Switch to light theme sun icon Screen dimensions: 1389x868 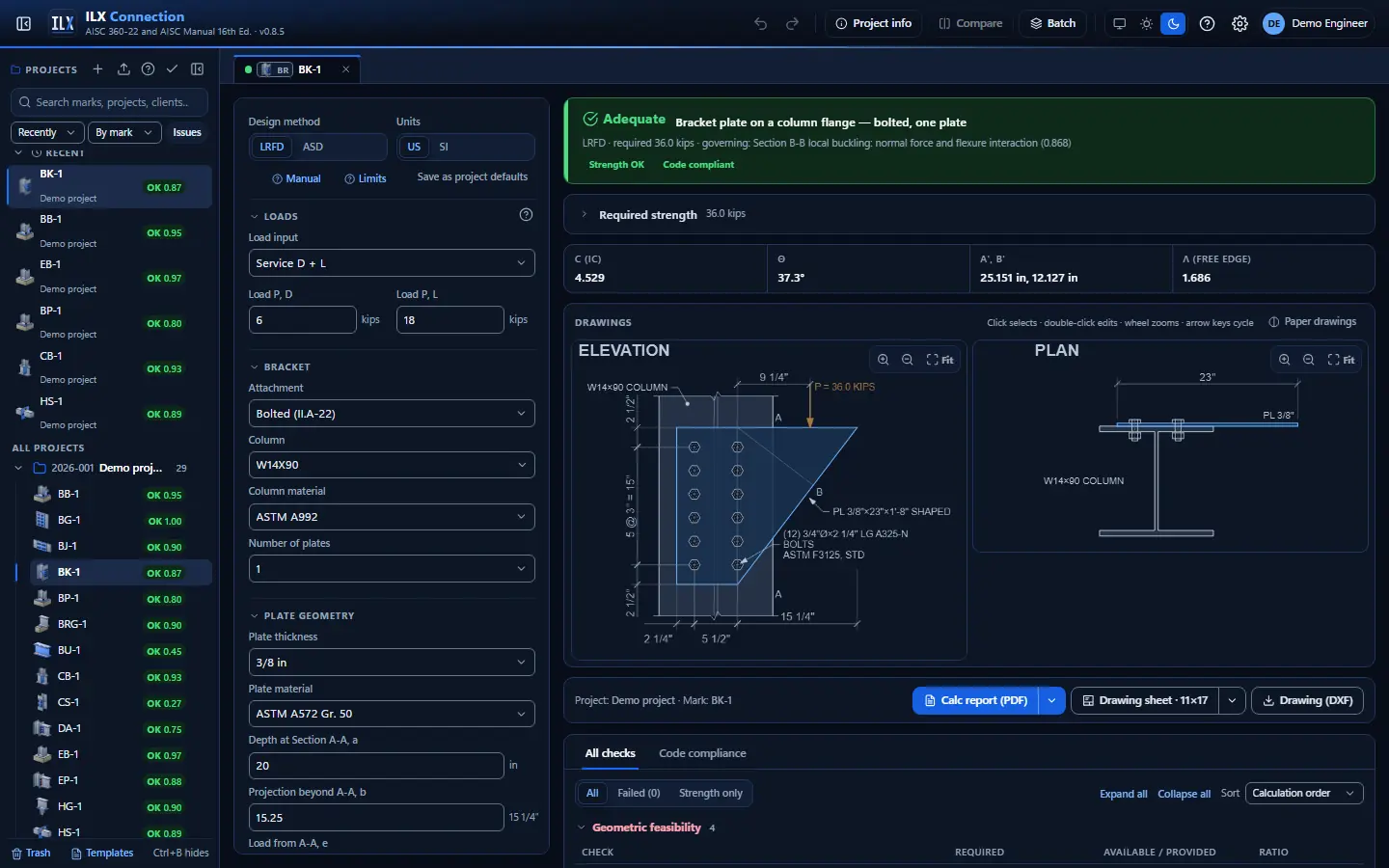tap(1146, 23)
